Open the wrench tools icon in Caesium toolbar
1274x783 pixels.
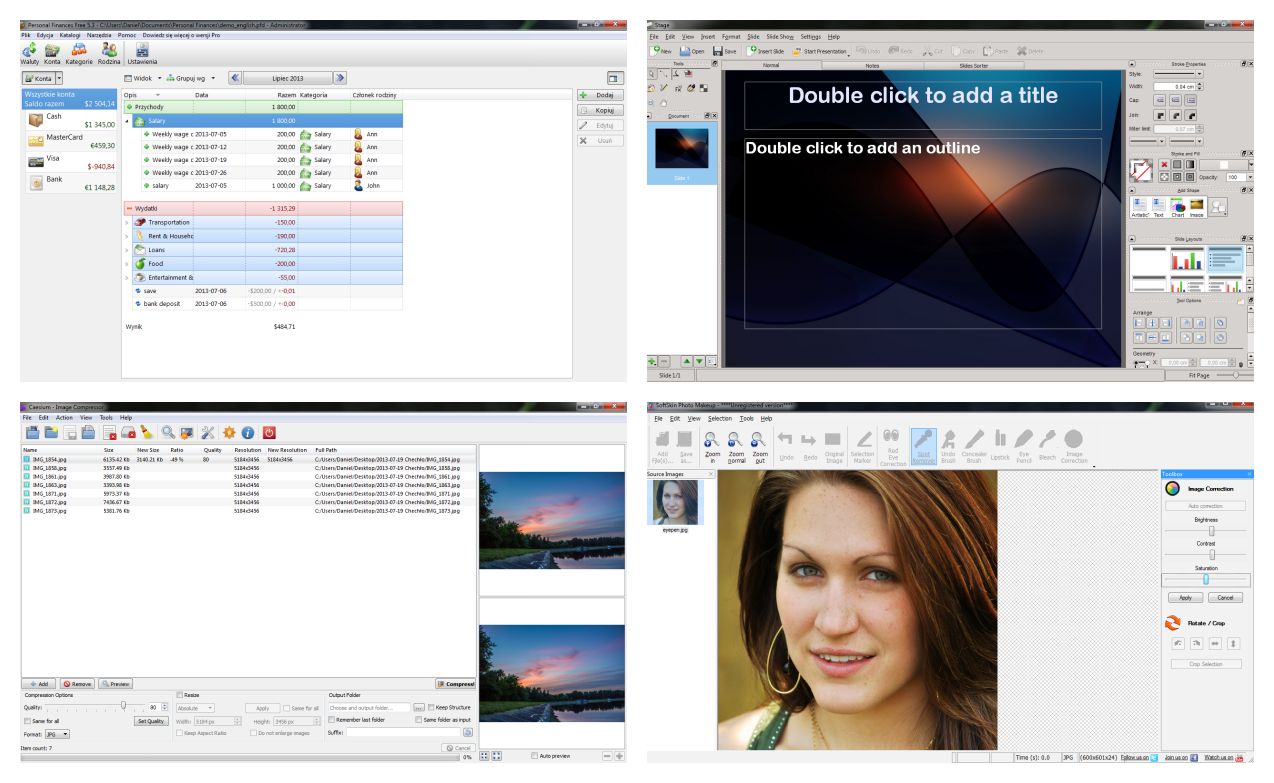(x=208, y=432)
